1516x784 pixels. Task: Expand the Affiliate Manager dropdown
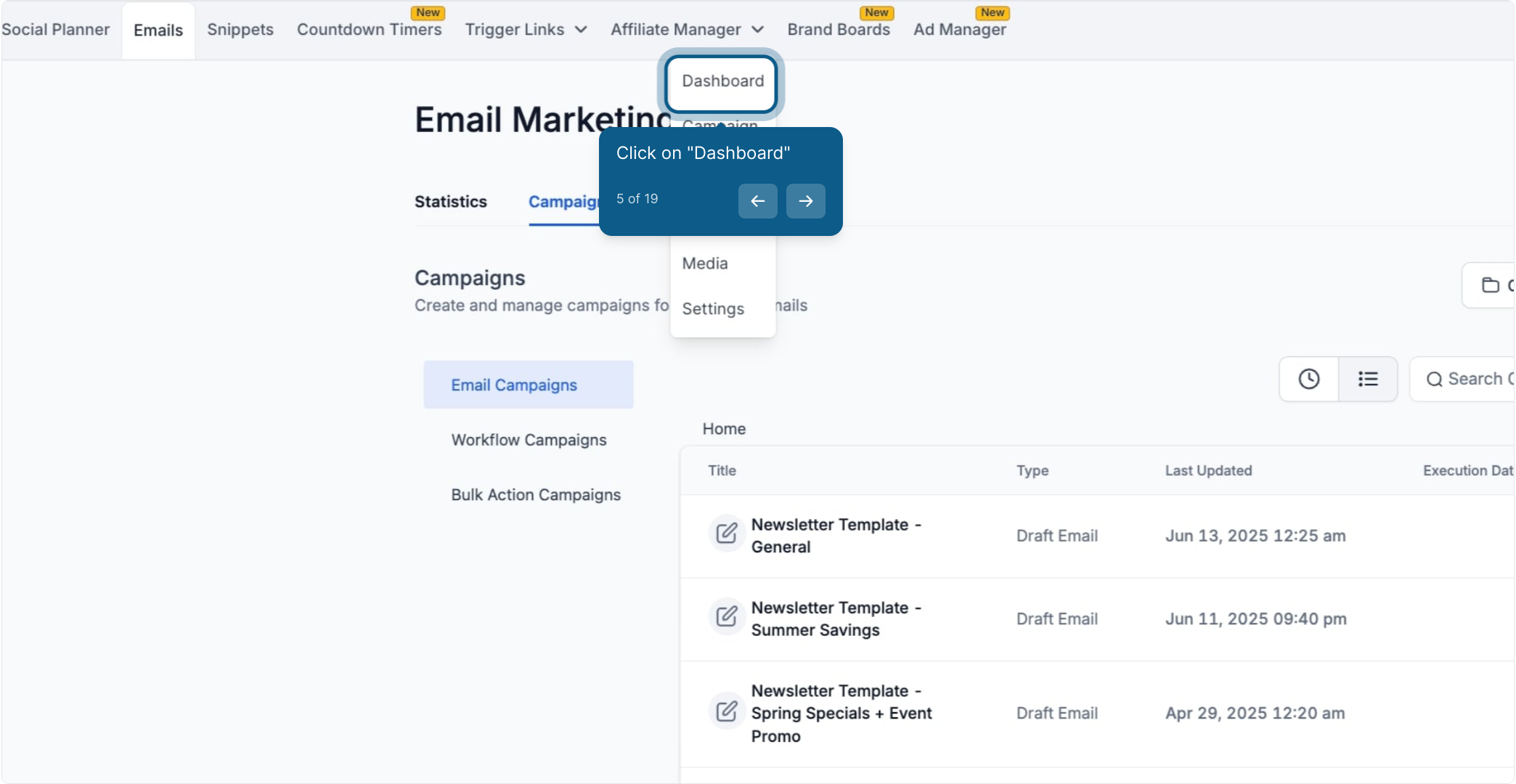point(687,30)
